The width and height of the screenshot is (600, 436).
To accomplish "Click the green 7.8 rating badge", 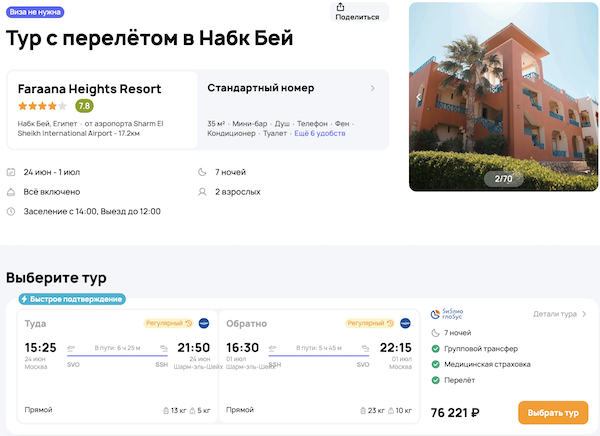I will [84, 106].
